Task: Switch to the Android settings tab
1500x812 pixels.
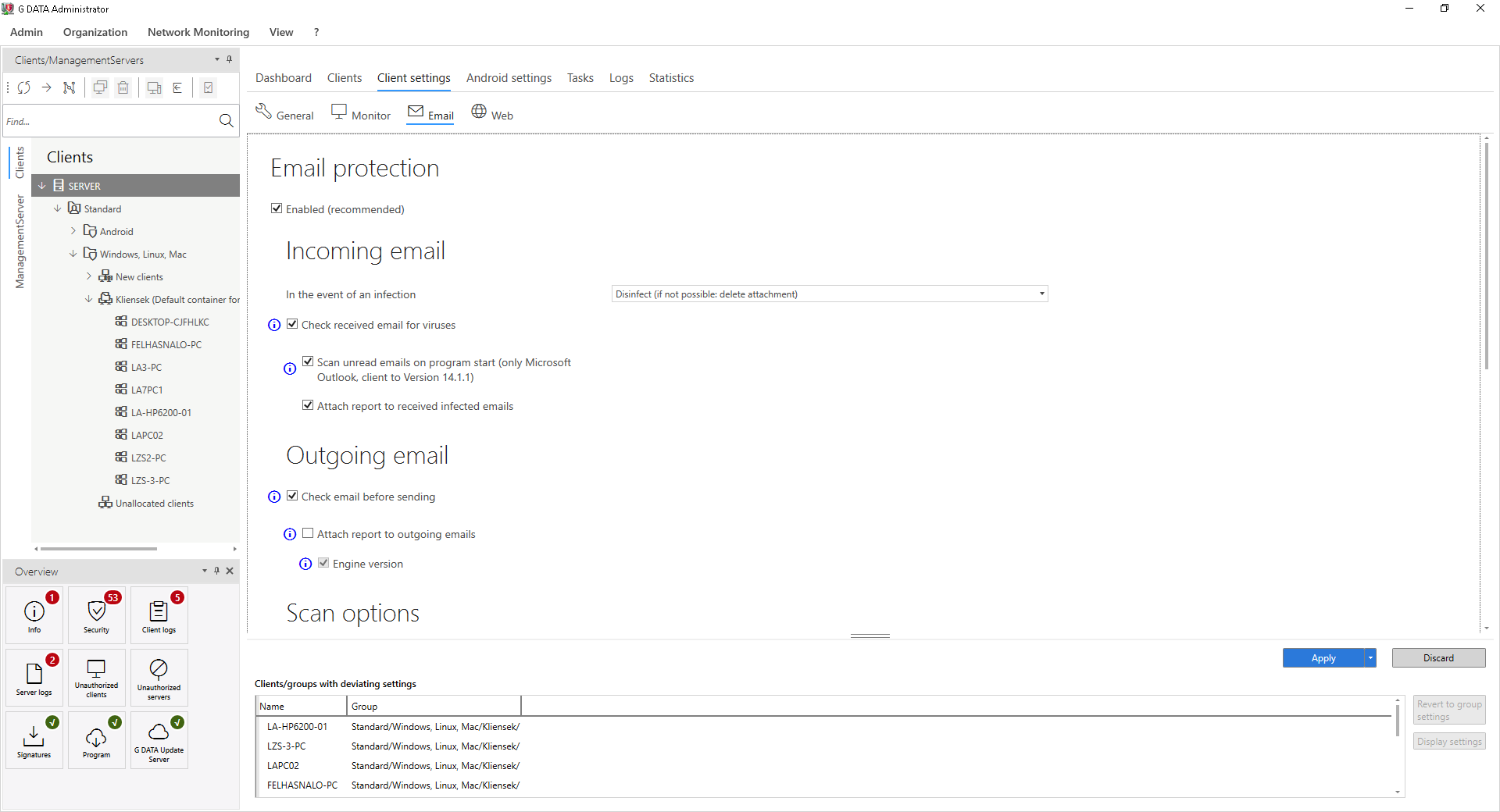Action: [x=509, y=78]
